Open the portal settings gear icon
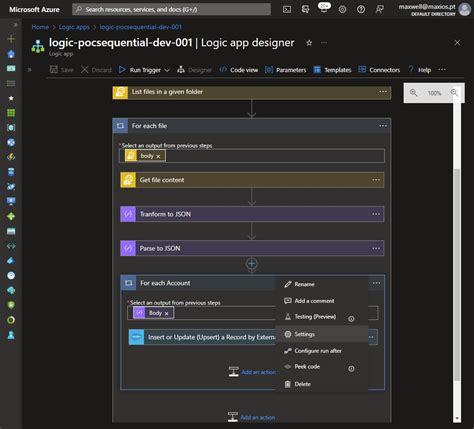 tap(342, 9)
